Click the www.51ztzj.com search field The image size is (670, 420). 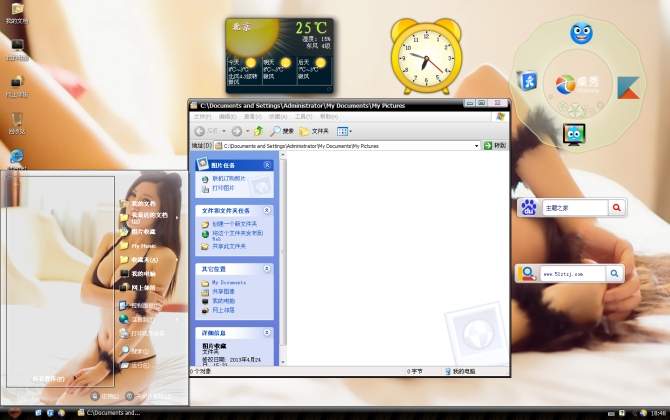click(x=573, y=274)
